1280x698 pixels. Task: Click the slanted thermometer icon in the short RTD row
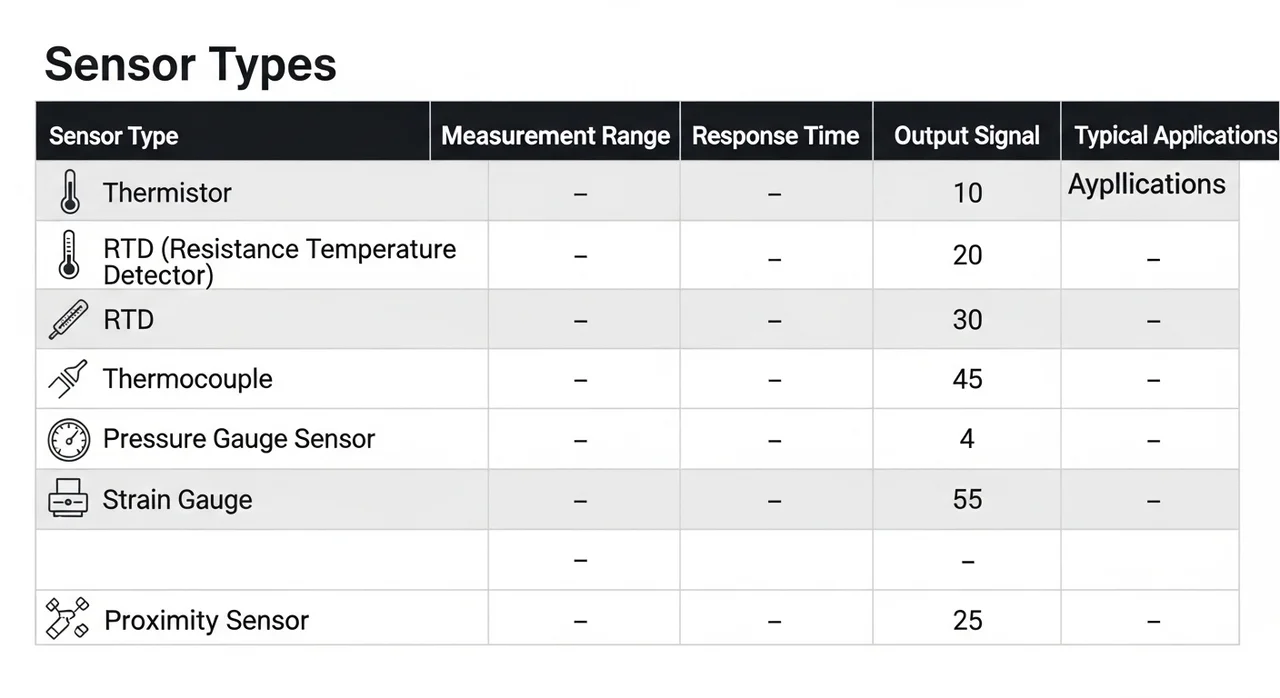[68, 320]
